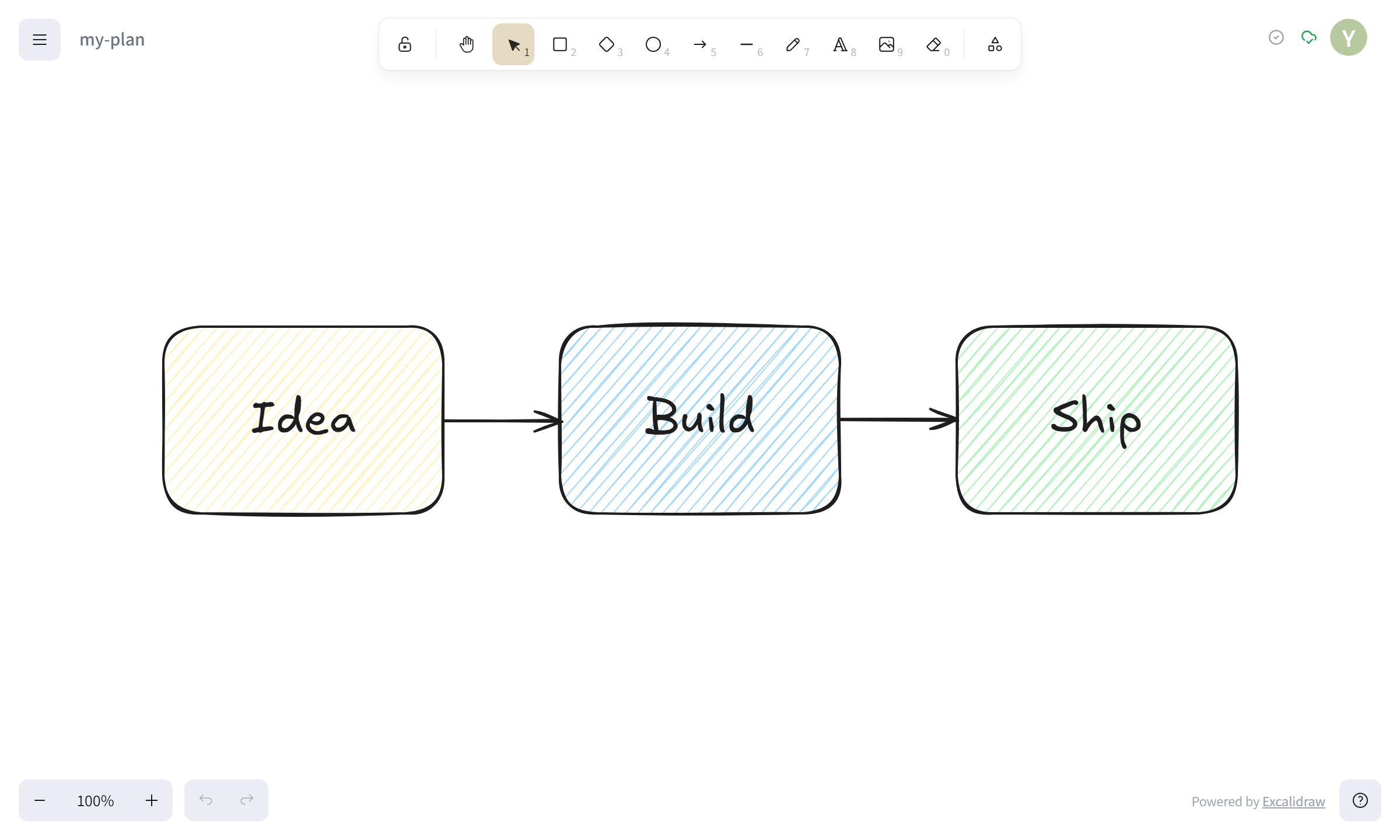Open the Insert Image tool
Screen dimensions: 1400x840
click(x=887, y=44)
